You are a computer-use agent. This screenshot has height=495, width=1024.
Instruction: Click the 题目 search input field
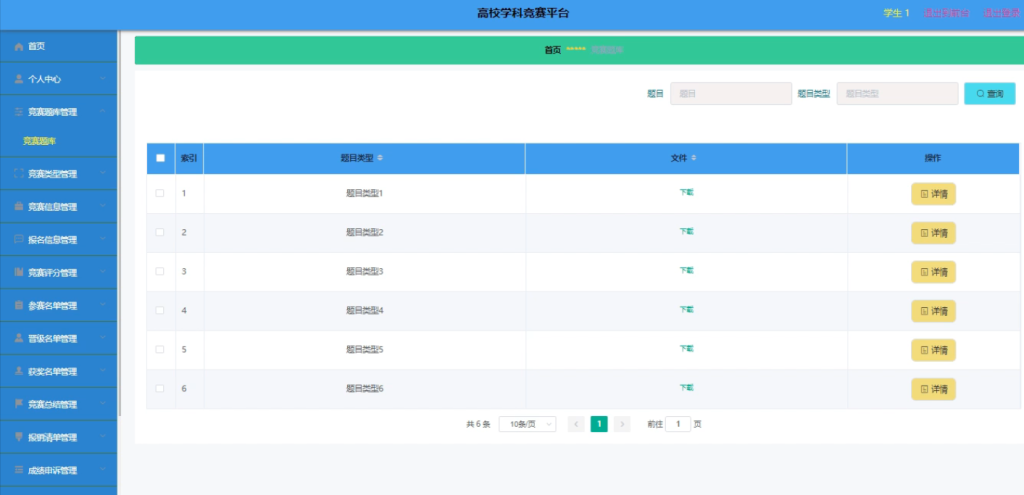pos(731,93)
